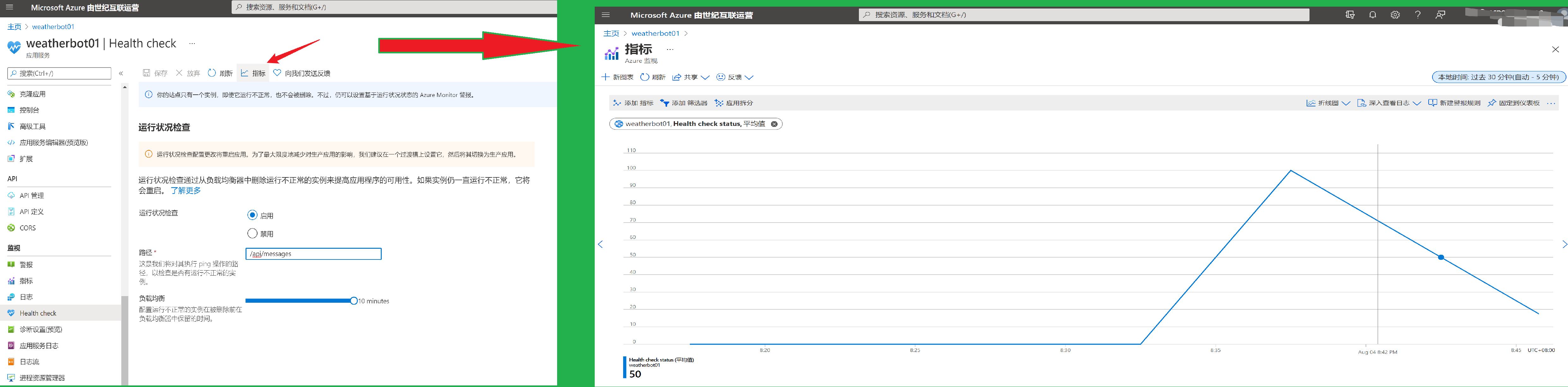Click 添加 指标 (Add metric)

coord(633,103)
